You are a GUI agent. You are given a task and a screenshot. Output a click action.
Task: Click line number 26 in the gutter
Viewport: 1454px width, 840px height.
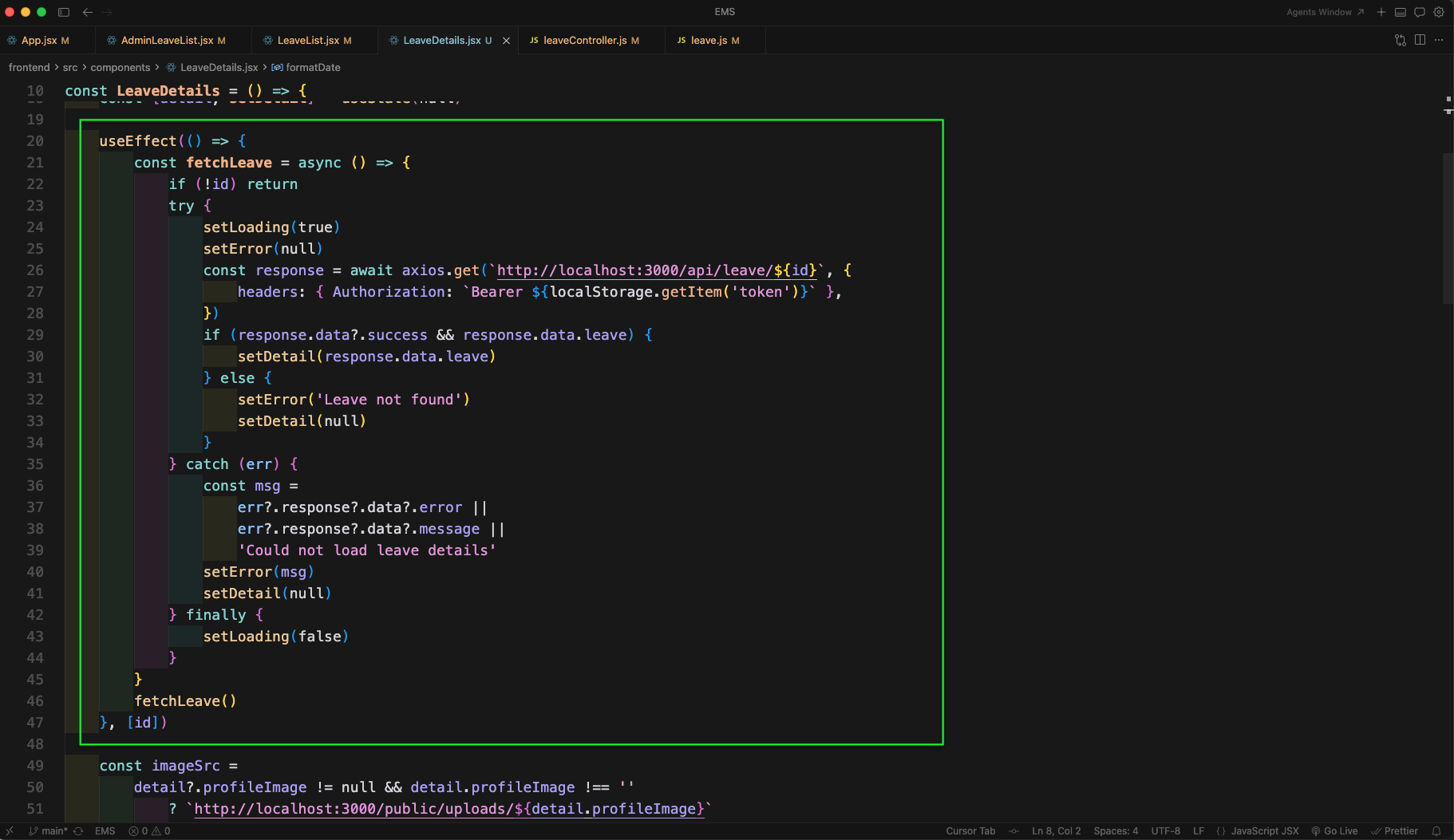(x=35, y=270)
